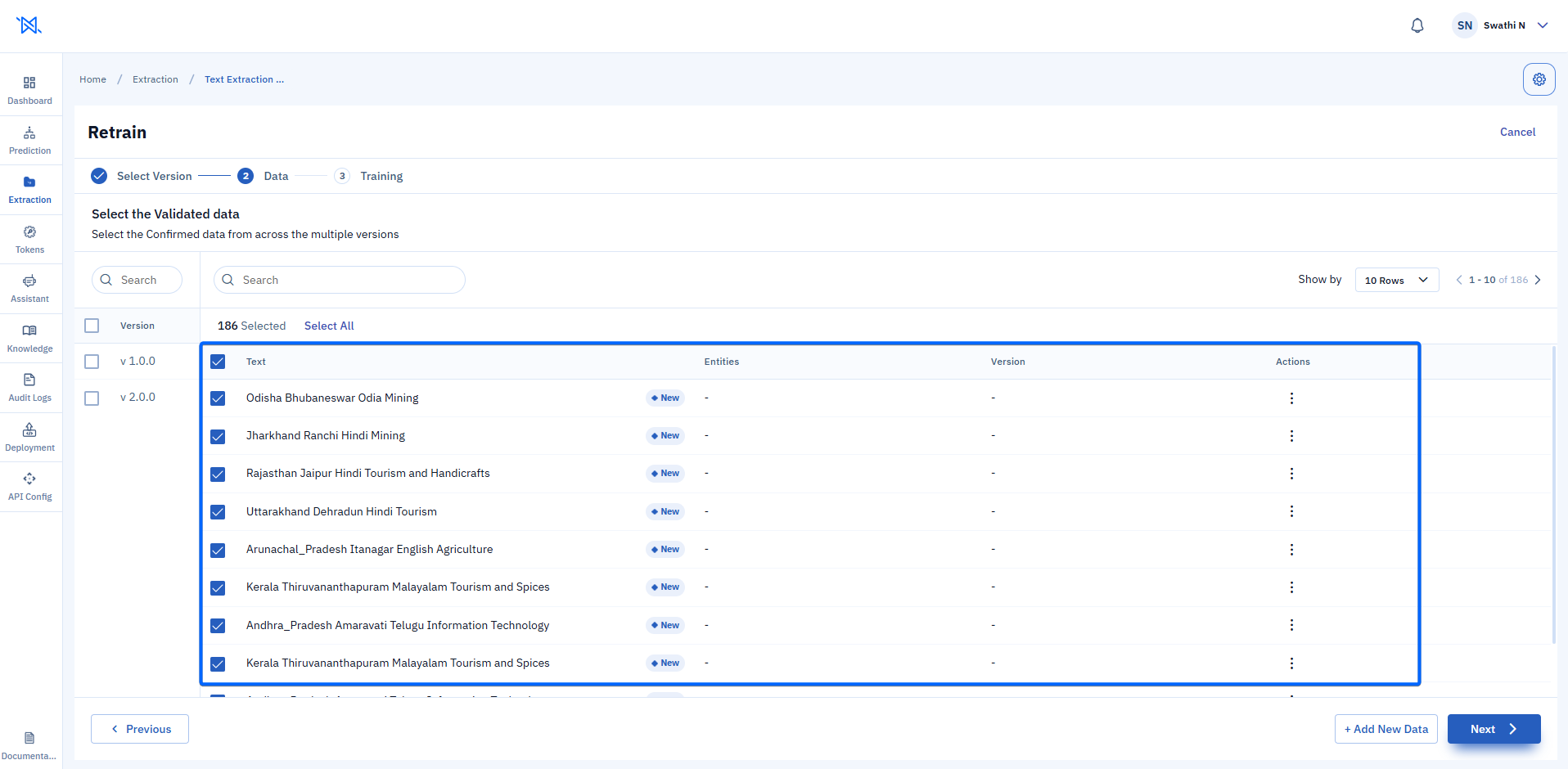
Task: Open the 10 Rows dropdown
Action: [x=1397, y=280]
